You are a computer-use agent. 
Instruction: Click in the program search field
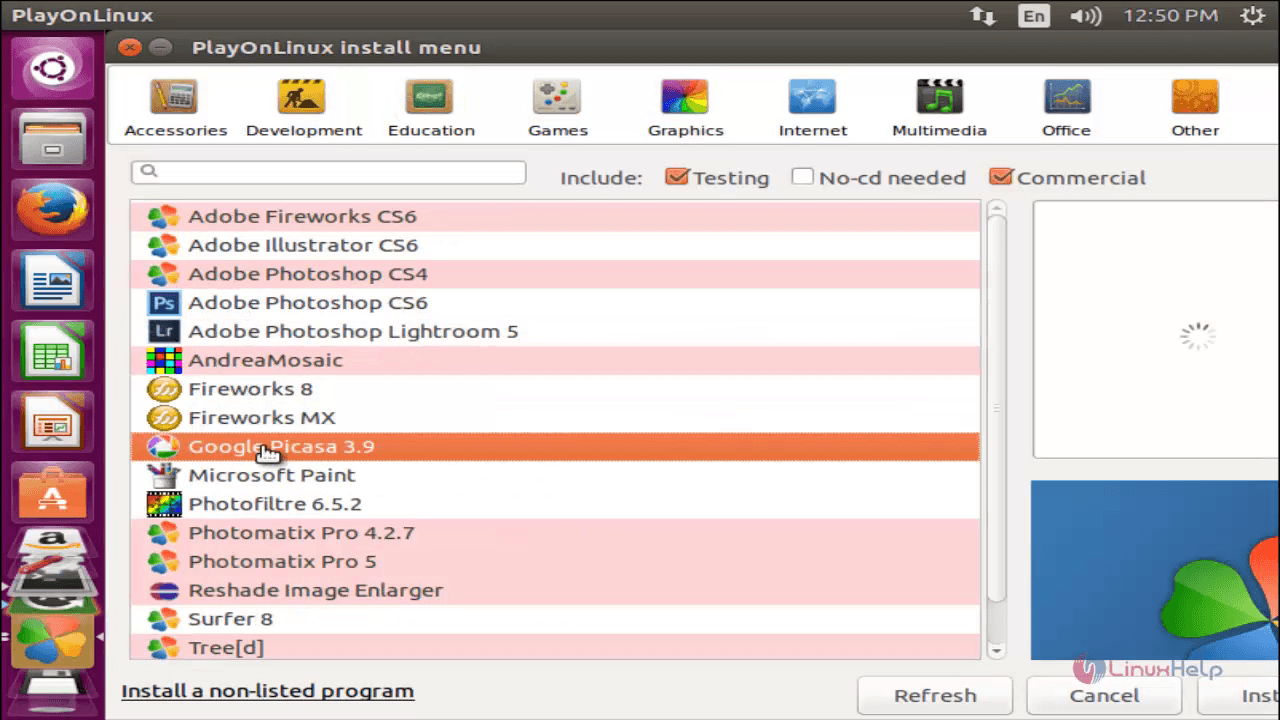[328, 172]
